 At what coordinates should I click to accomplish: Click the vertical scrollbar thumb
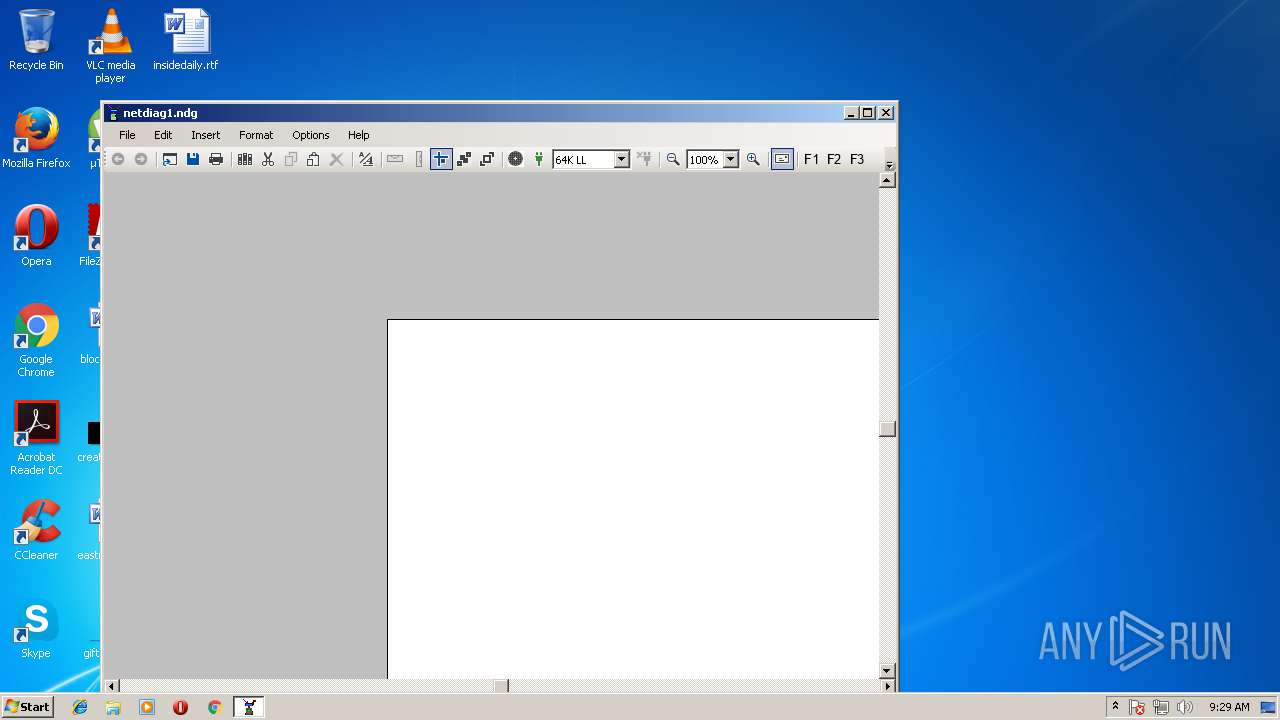[887, 429]
